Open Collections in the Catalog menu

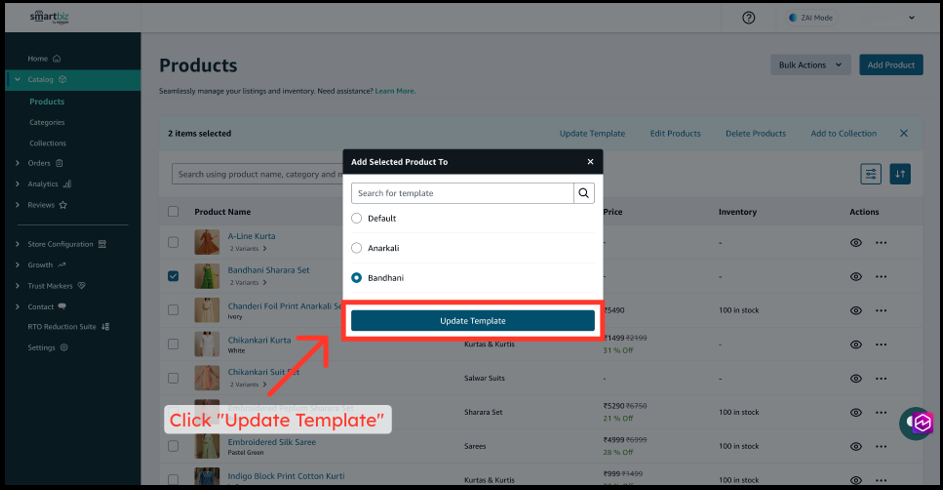[x=48, y=143]
